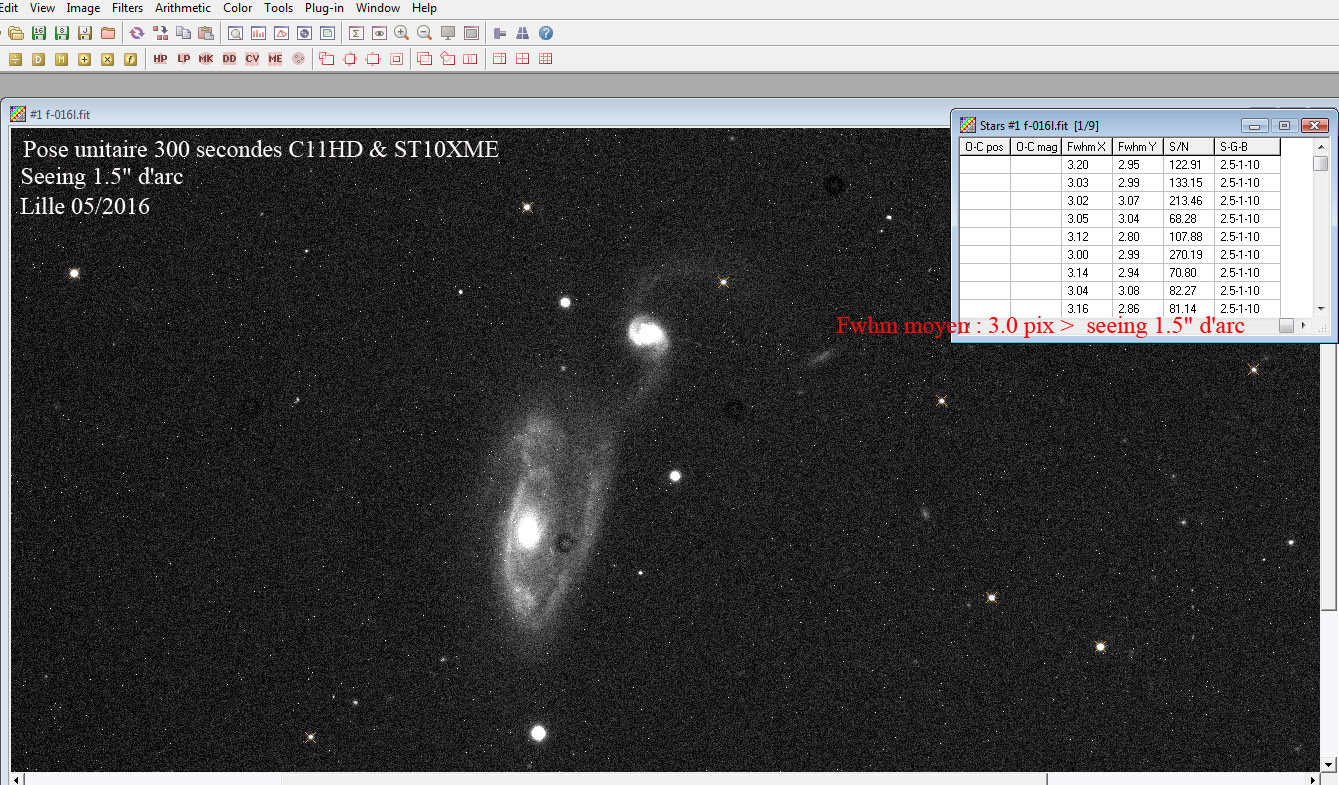Open the Filters menu
1339x785 pixels.
(x=127, y=8)
